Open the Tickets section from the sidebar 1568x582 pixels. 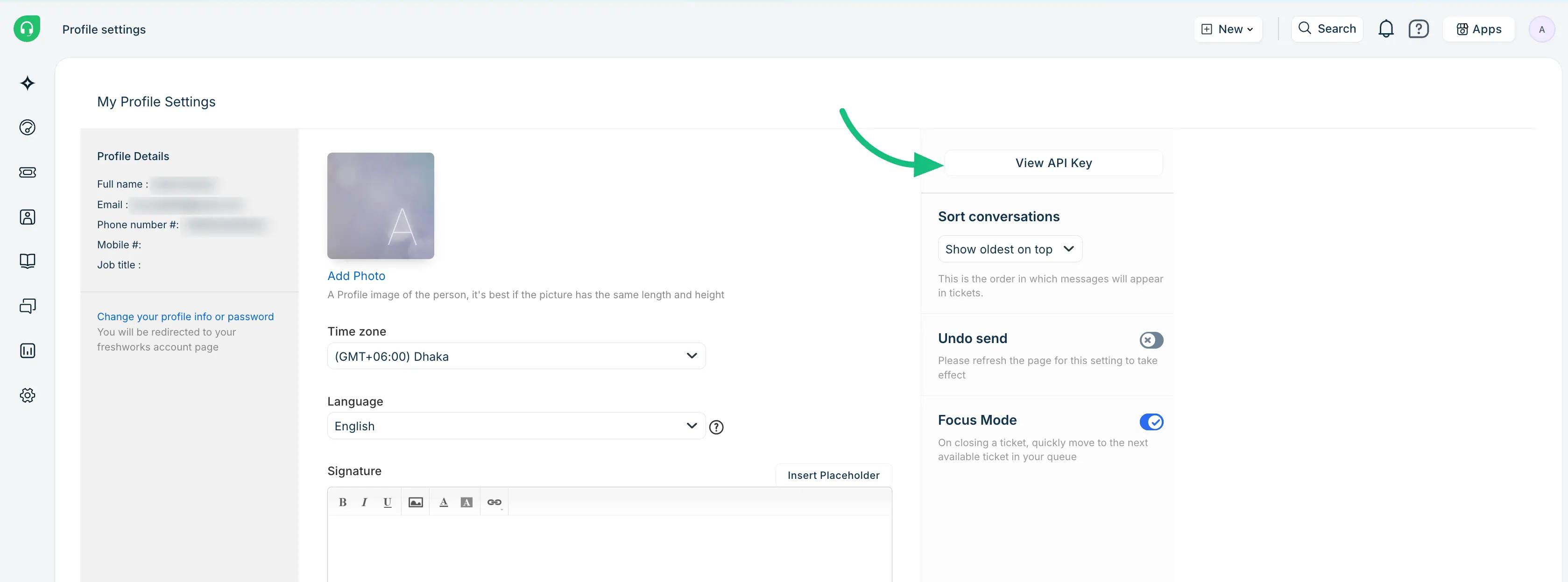tap(28, 172)
